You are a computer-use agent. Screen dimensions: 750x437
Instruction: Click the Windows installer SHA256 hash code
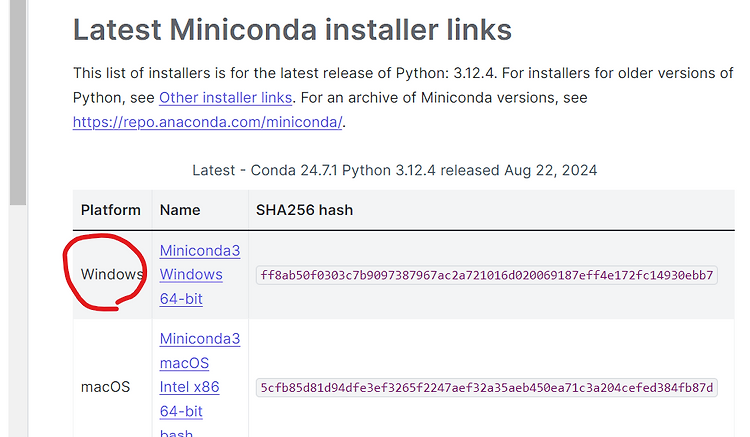486,275
